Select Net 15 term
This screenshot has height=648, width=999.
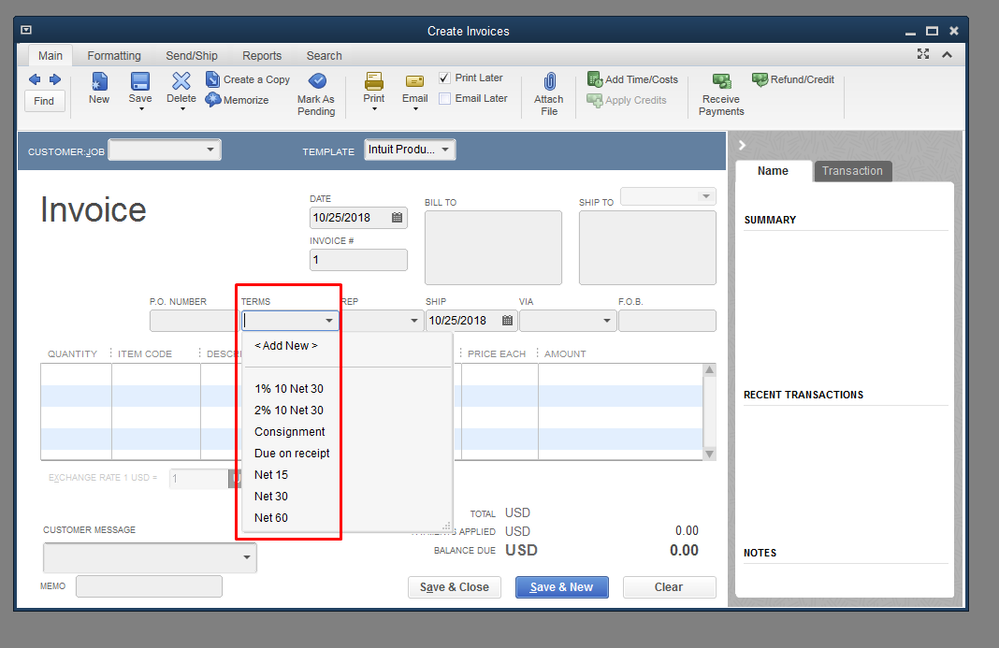[271, 475]
